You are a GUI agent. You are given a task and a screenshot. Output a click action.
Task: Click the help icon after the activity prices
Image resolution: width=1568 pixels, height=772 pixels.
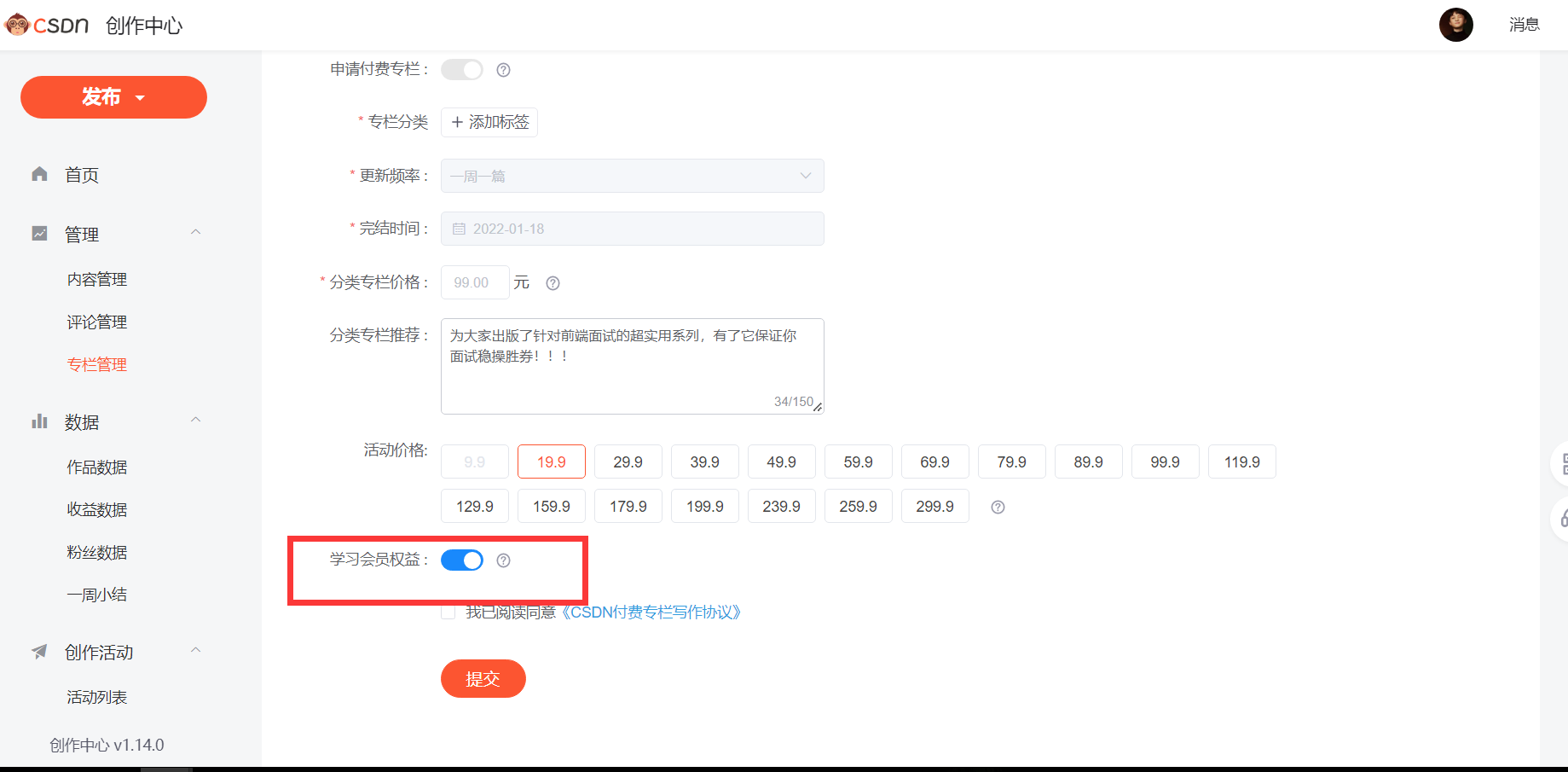pyautogui.click(x=998, y=506)
